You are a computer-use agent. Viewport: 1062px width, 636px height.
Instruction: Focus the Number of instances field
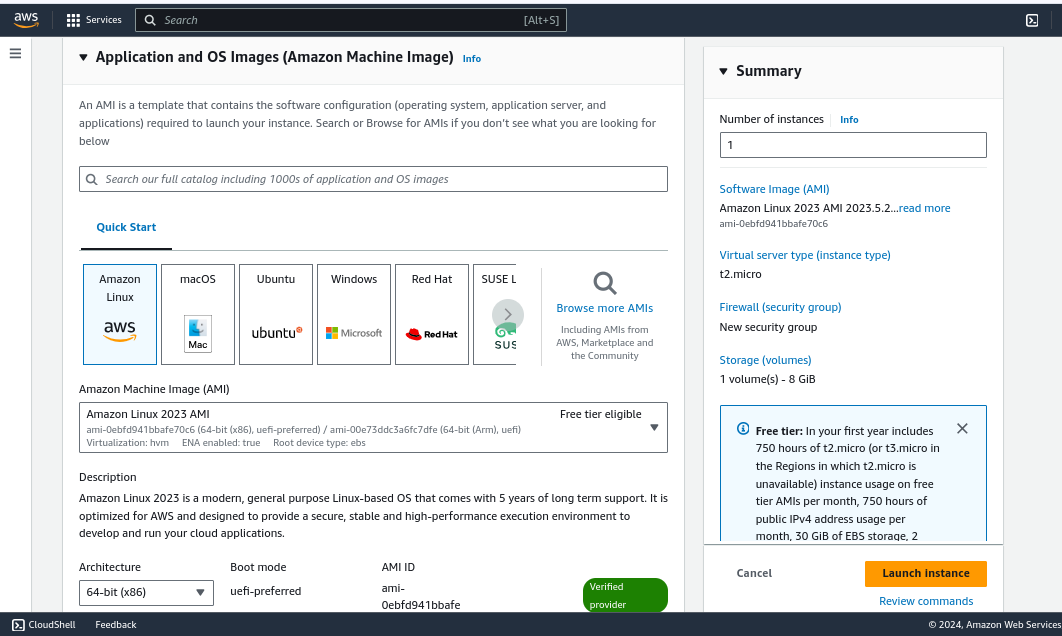(853, 145)
